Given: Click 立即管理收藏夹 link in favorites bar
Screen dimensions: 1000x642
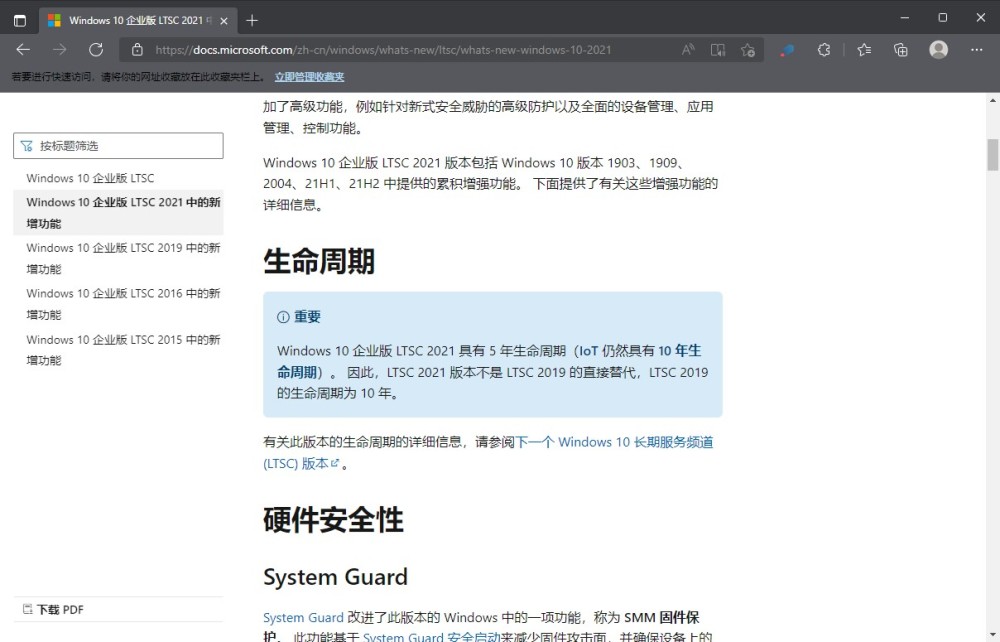Looking at the screenshot, I should [309, 77].
